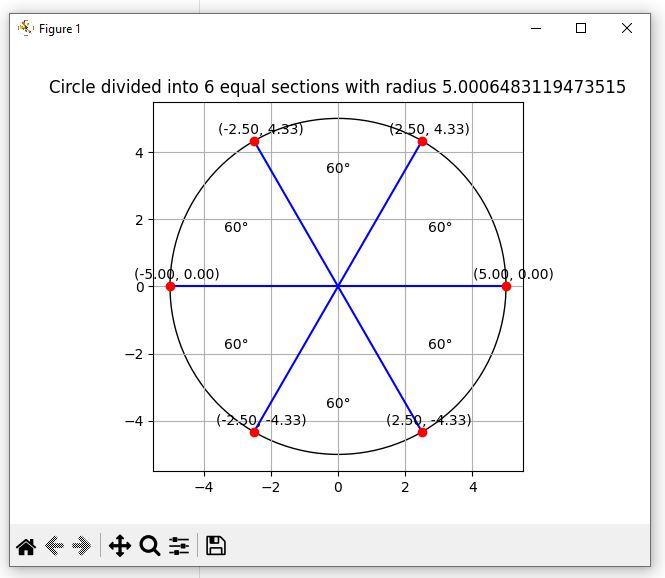The height and width of the screenshot is (578, 665).
Task: Maximize the Figure 1 window
Action: click(x=581, y=28)
